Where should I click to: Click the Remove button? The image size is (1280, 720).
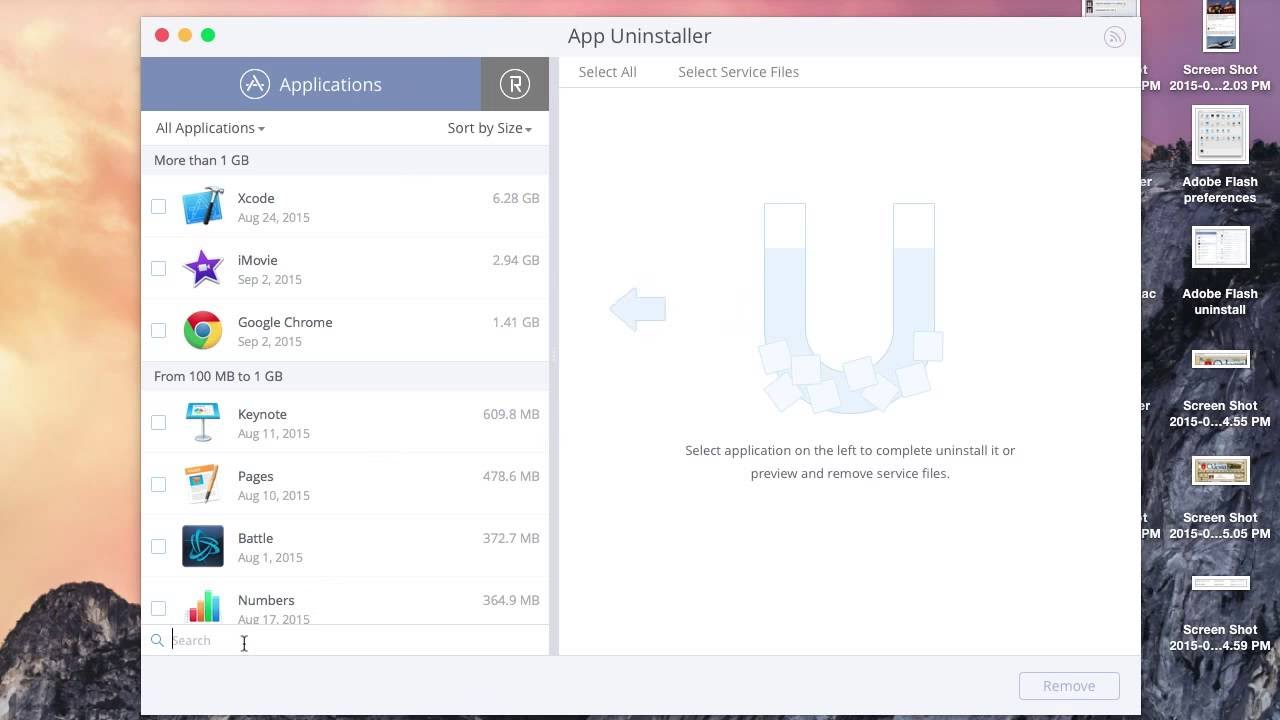1069,686
